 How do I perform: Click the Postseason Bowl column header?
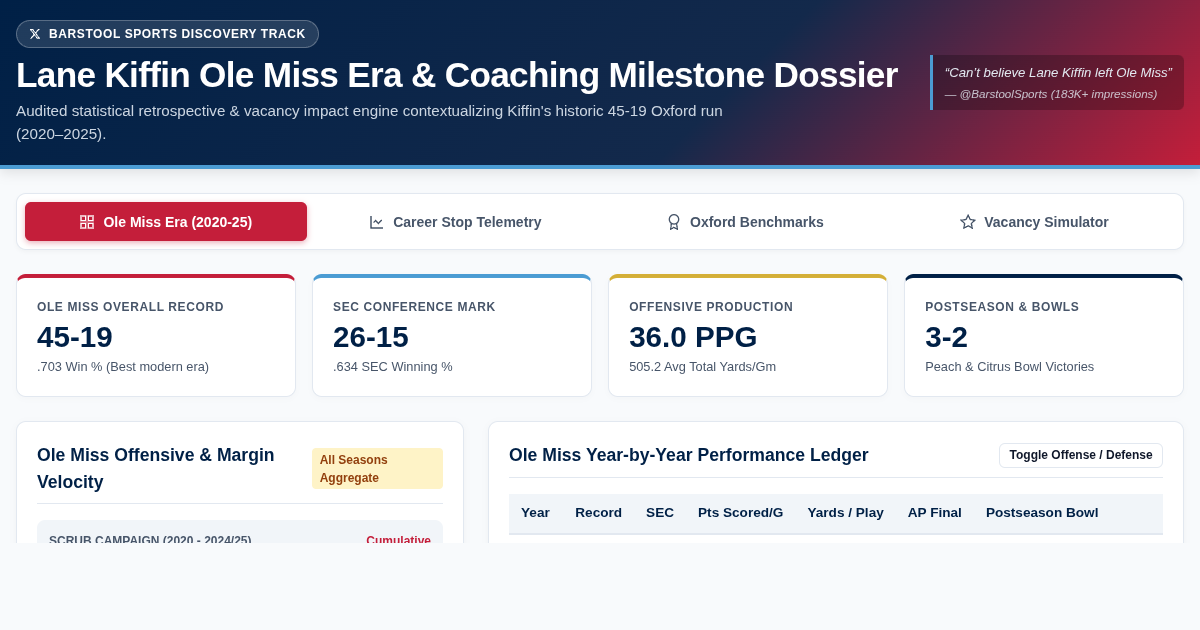pyautogui.click(x=1042, y=513)
